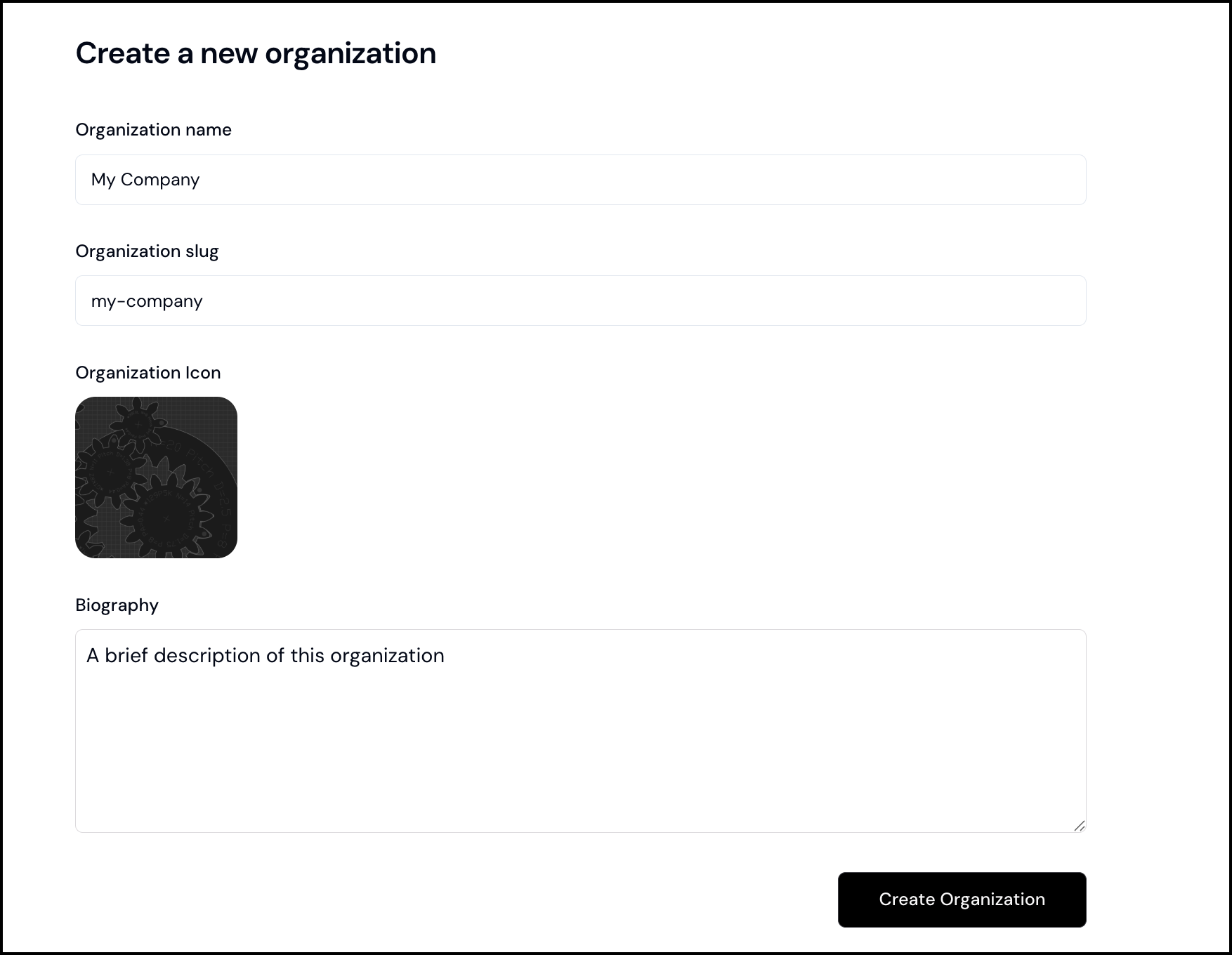Click the gear-themed Organization Icon thumbnail to change it
This screenshot has width=1232, height=955.
(x=157, y=477)
